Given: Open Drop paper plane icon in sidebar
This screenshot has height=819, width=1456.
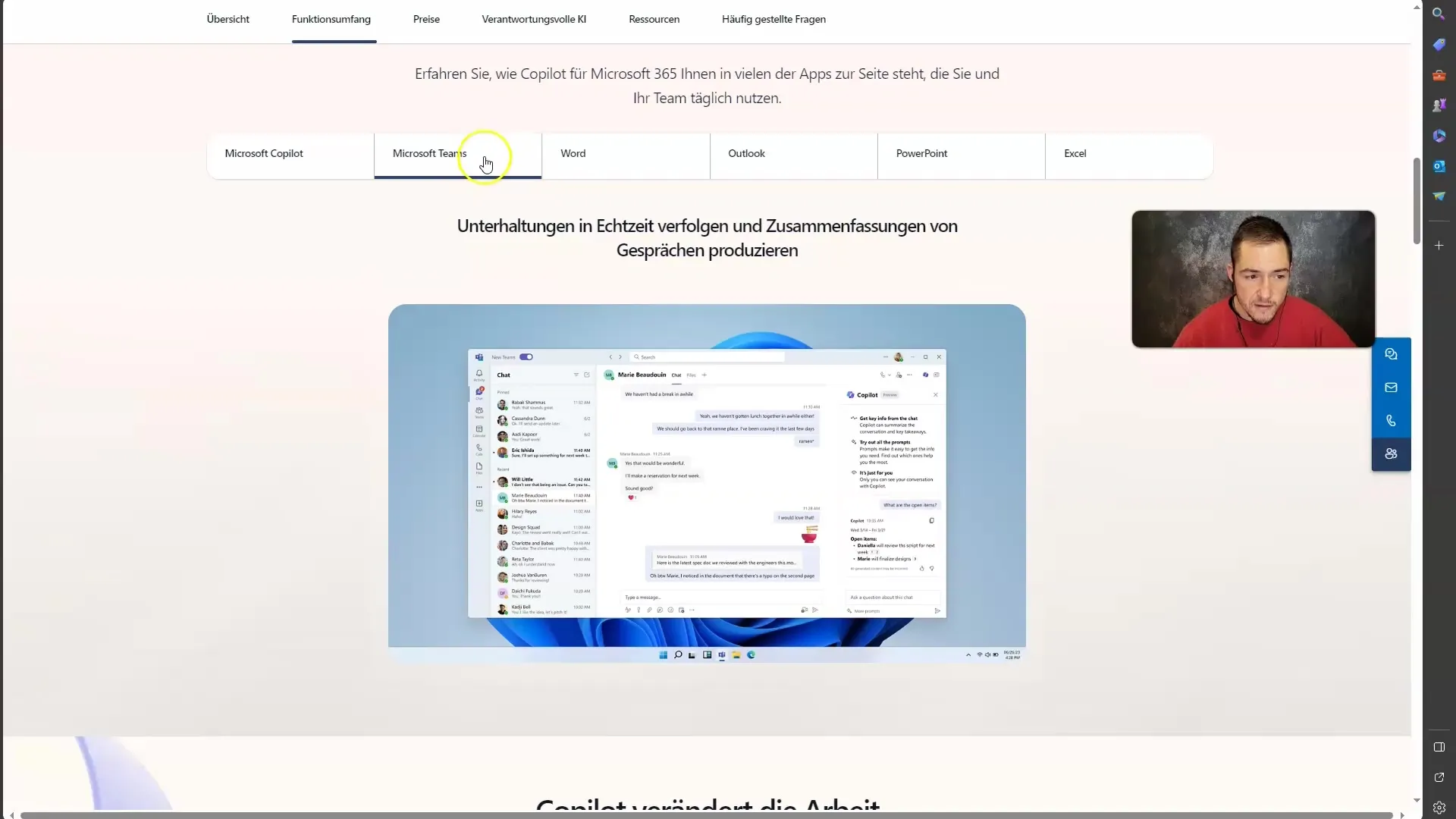Looking at the screenshot, I should [x=1439, y=196].
